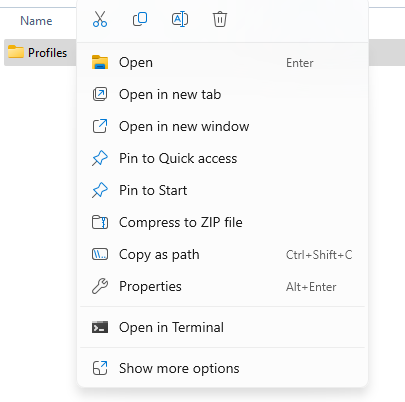Screen dimensions: 405x402
Task: Choose Compress to ZIP file
Action: coord(222,222)
